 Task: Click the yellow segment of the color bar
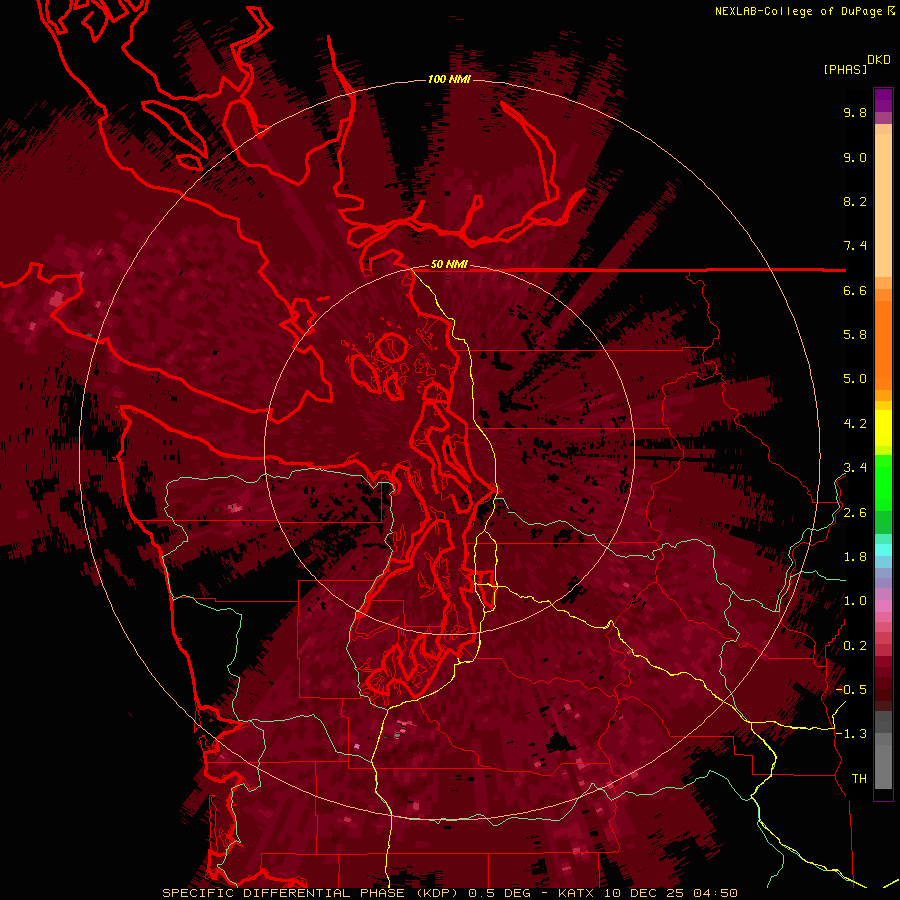coord(883,428)
